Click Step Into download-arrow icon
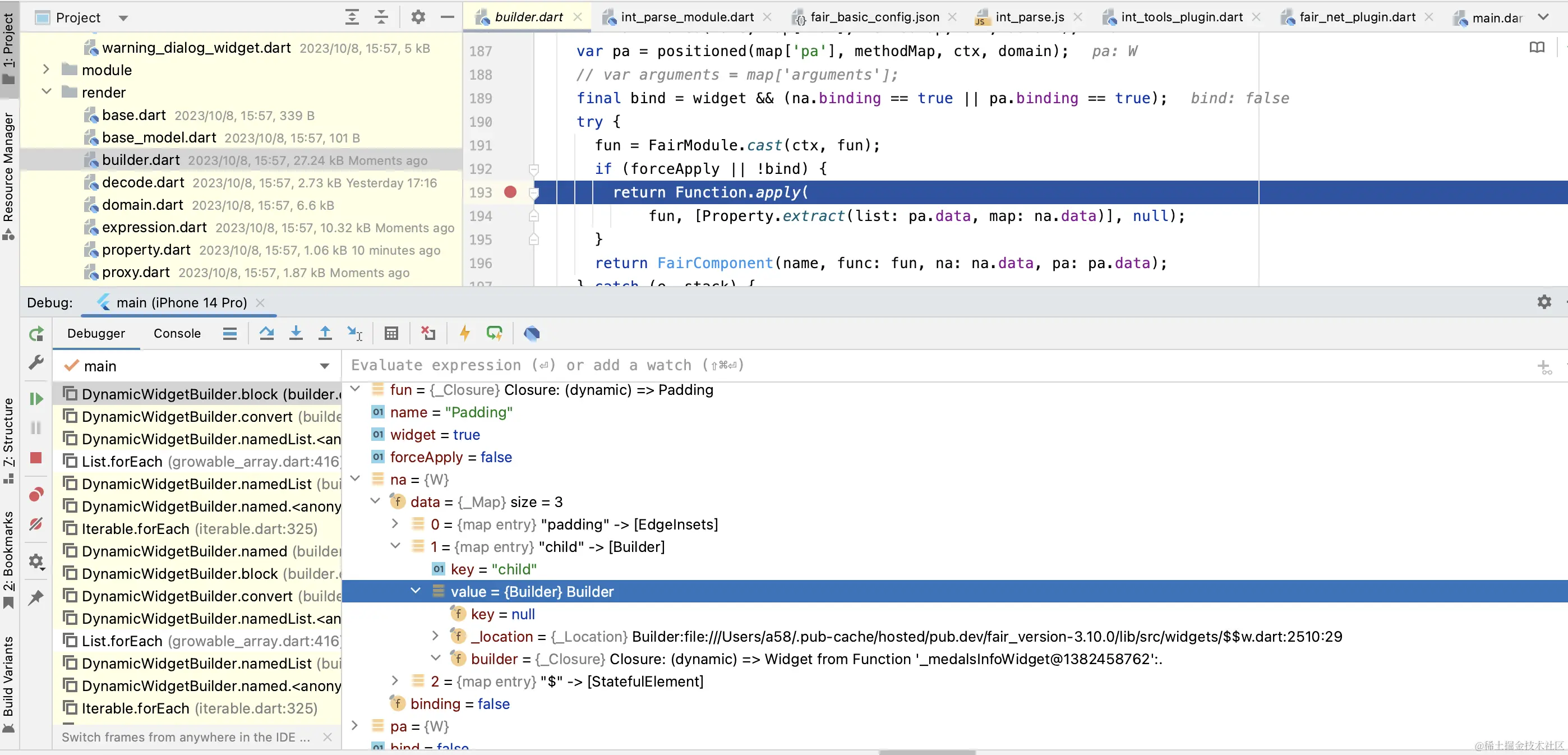Viewport: 1568px width, 755px height. [296, 333]
